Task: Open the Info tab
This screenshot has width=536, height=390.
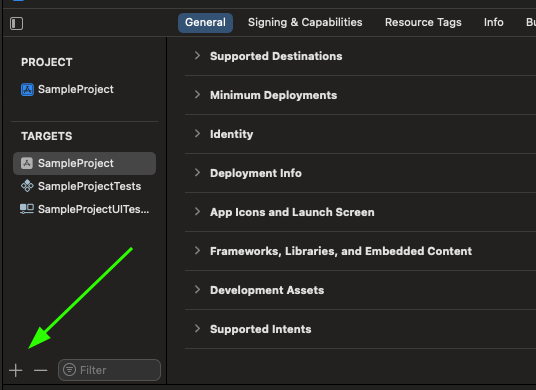Action: tap(493, 23)
